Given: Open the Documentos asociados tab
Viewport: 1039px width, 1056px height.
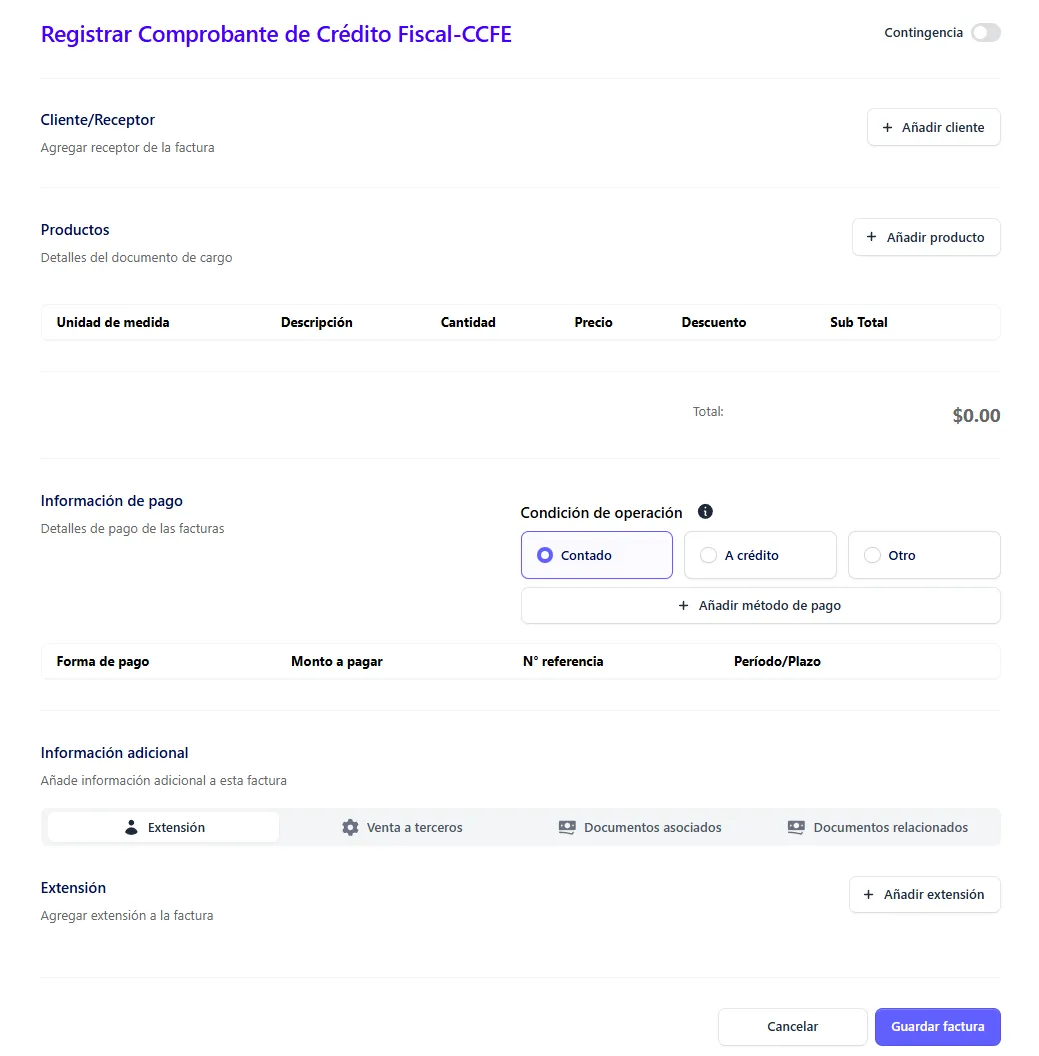Looking at the screenshot, I should point(640,827).
